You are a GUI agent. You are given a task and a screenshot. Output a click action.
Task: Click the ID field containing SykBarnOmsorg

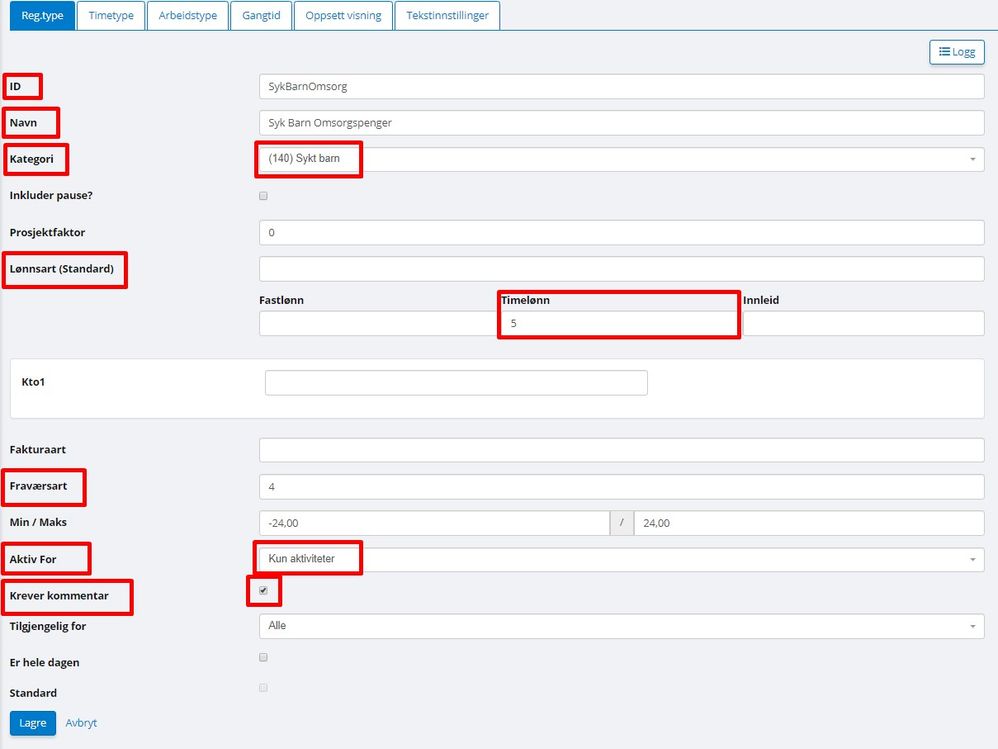tap(621, 87)
